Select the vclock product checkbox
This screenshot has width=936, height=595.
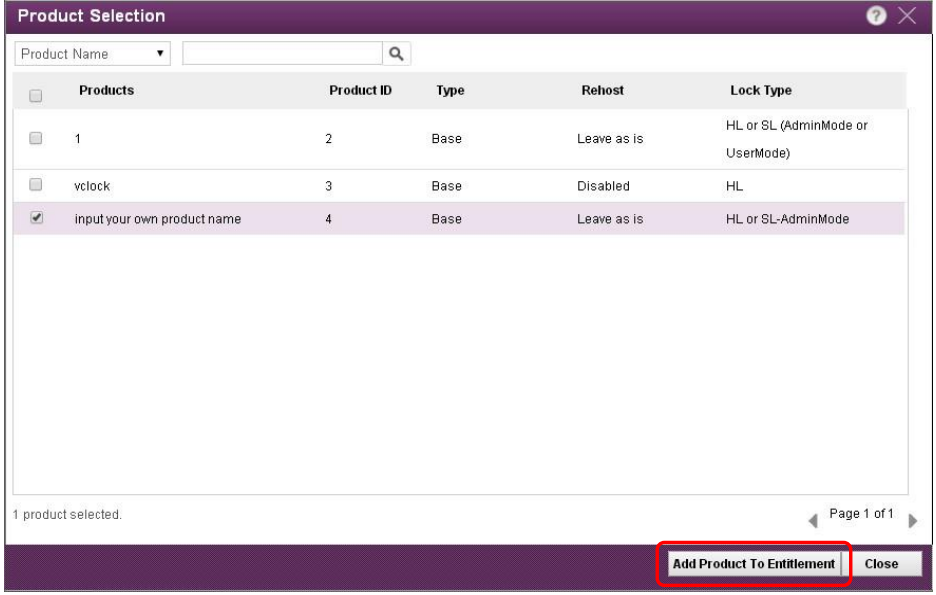36,185
